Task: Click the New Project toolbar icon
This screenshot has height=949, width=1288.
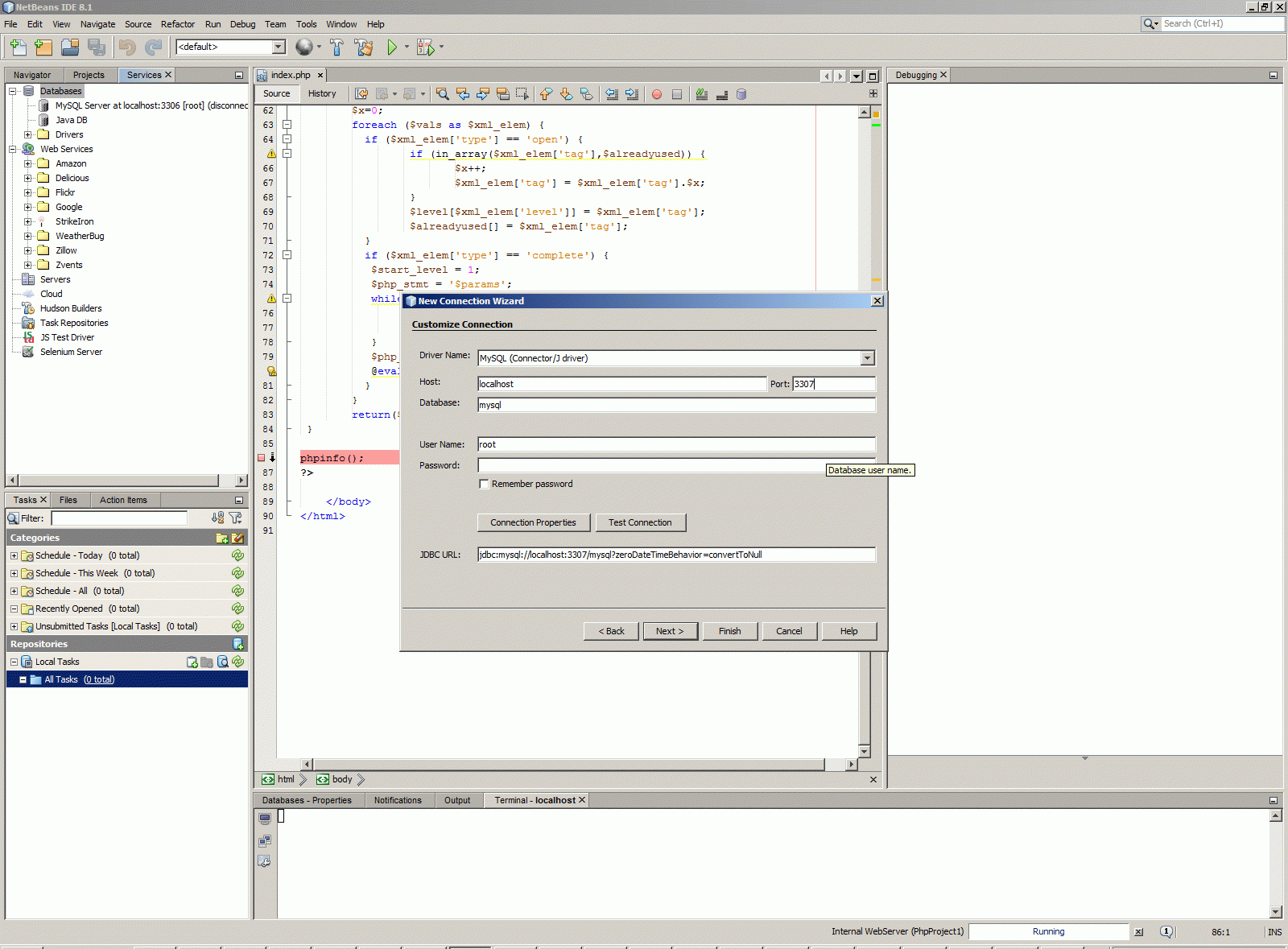Action: [43, 47]
